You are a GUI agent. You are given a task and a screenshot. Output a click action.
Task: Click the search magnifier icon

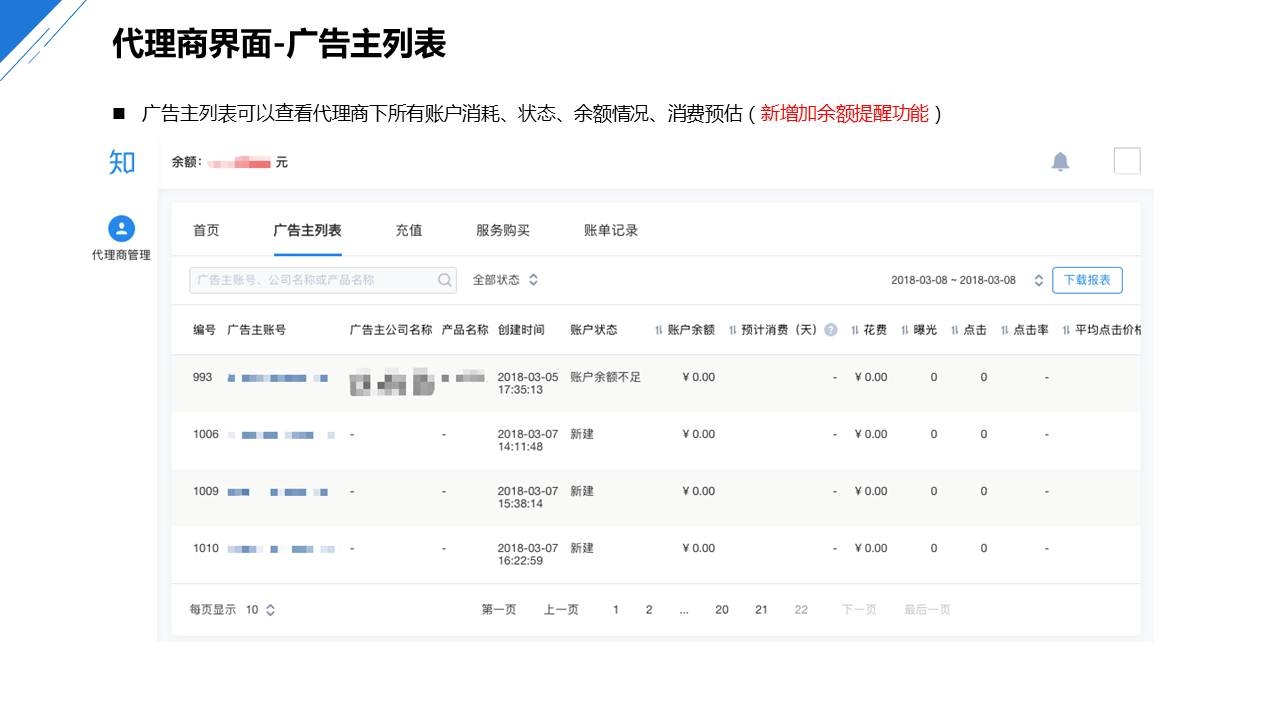[x=445, y=281]
